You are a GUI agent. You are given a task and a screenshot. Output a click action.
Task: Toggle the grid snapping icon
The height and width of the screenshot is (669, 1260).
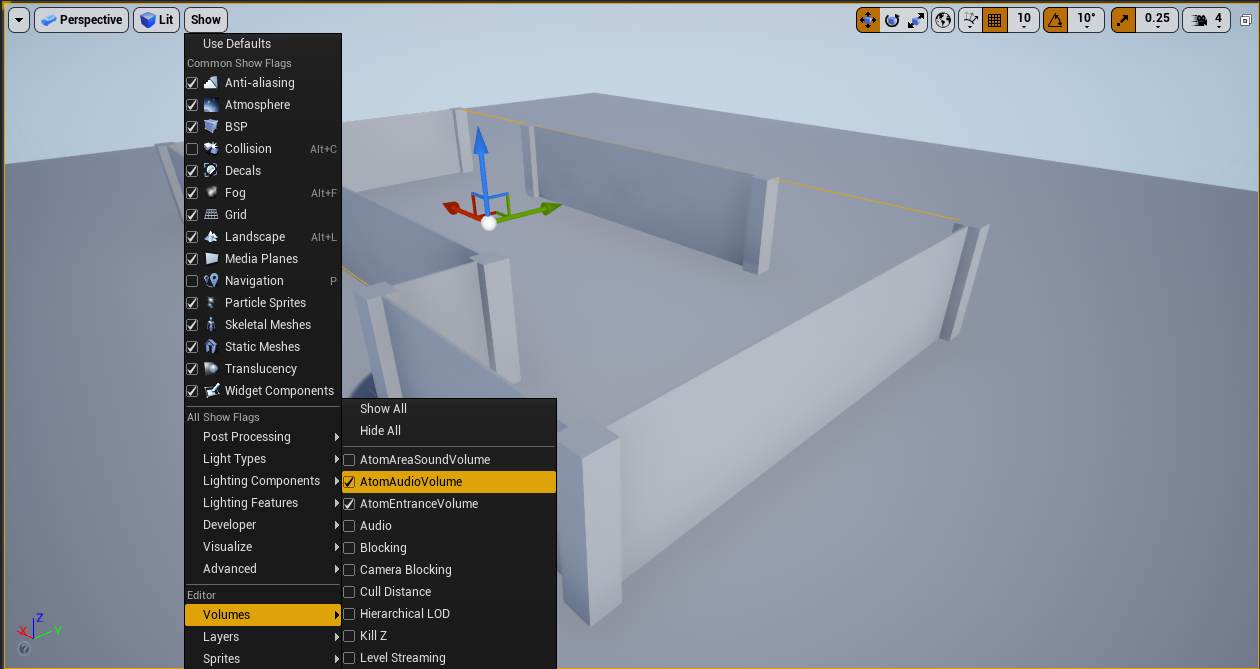coord(995,19)
